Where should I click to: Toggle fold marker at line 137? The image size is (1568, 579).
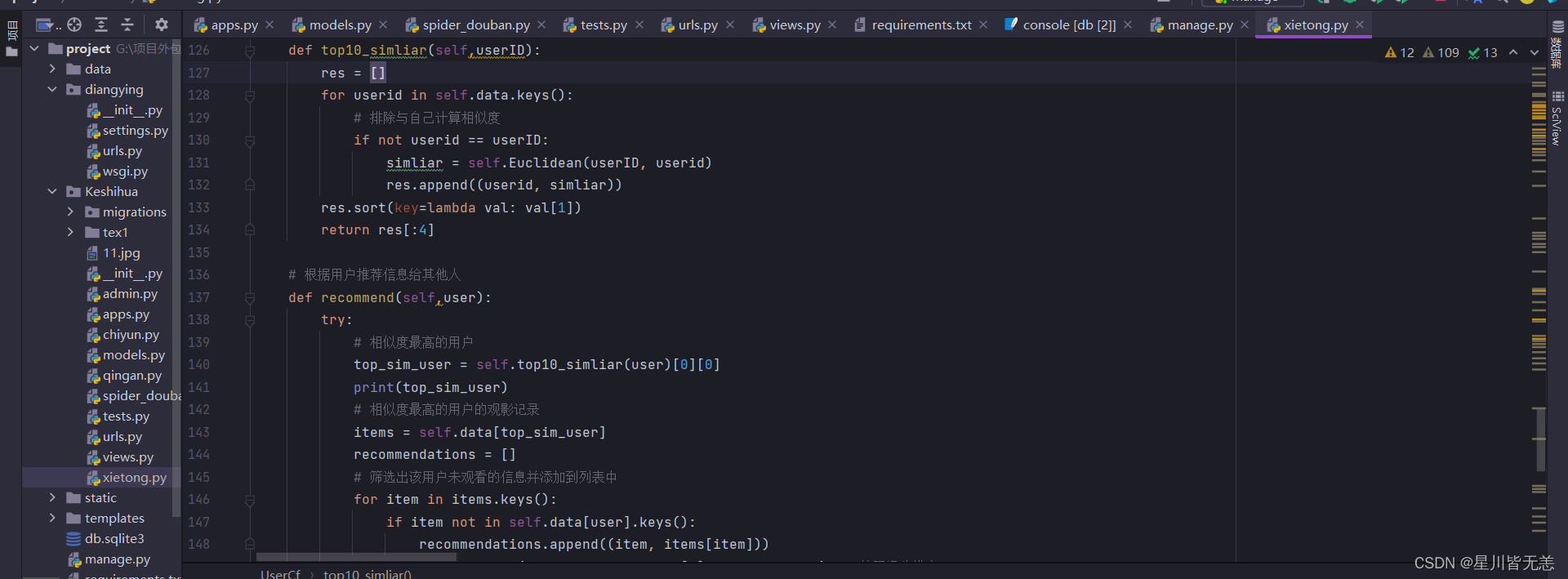[x=250, y=298]
